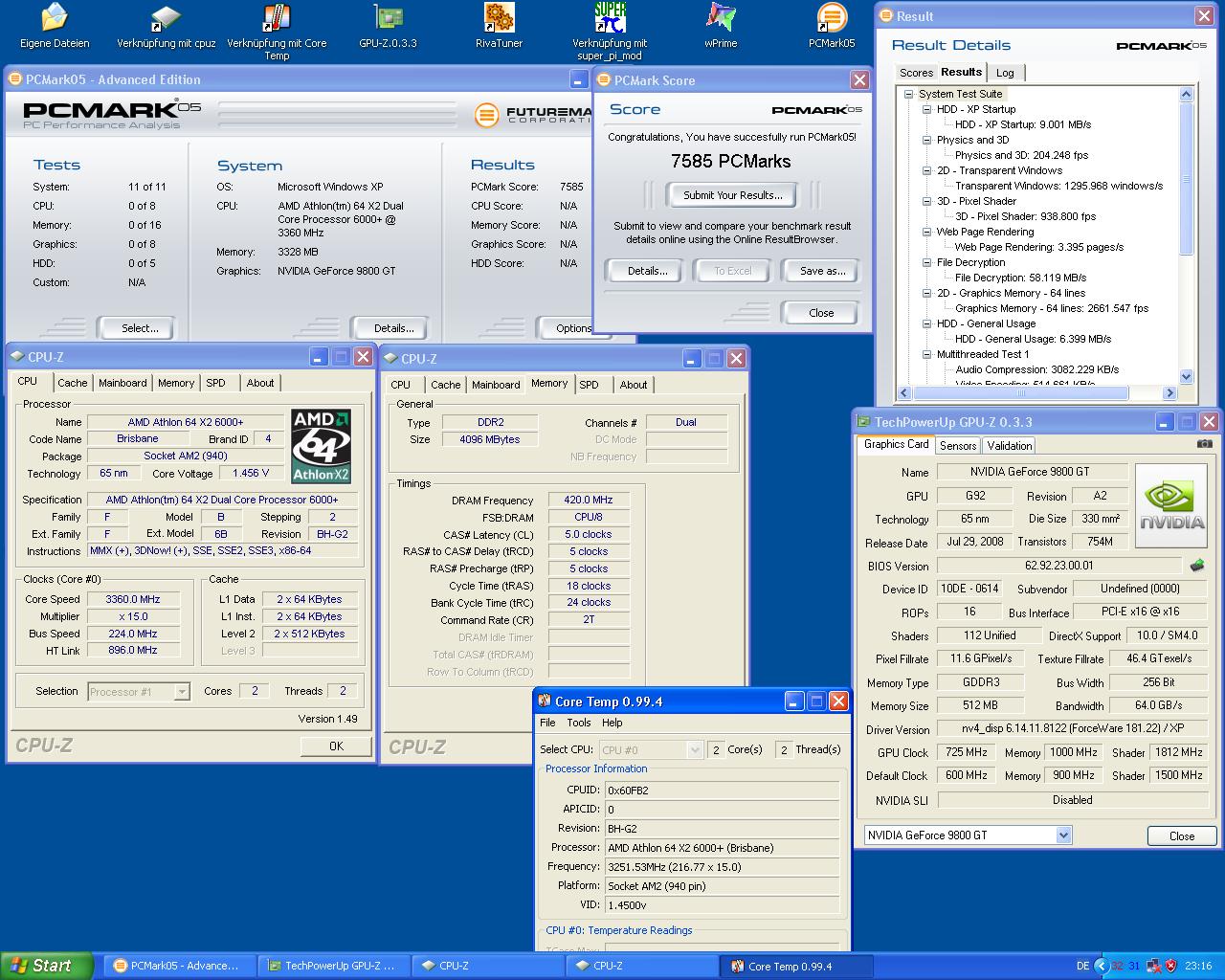Screen dimensions: 1225x980
Task: Collapse the Physics and 3D tree node
Action: tap(927, 140)
